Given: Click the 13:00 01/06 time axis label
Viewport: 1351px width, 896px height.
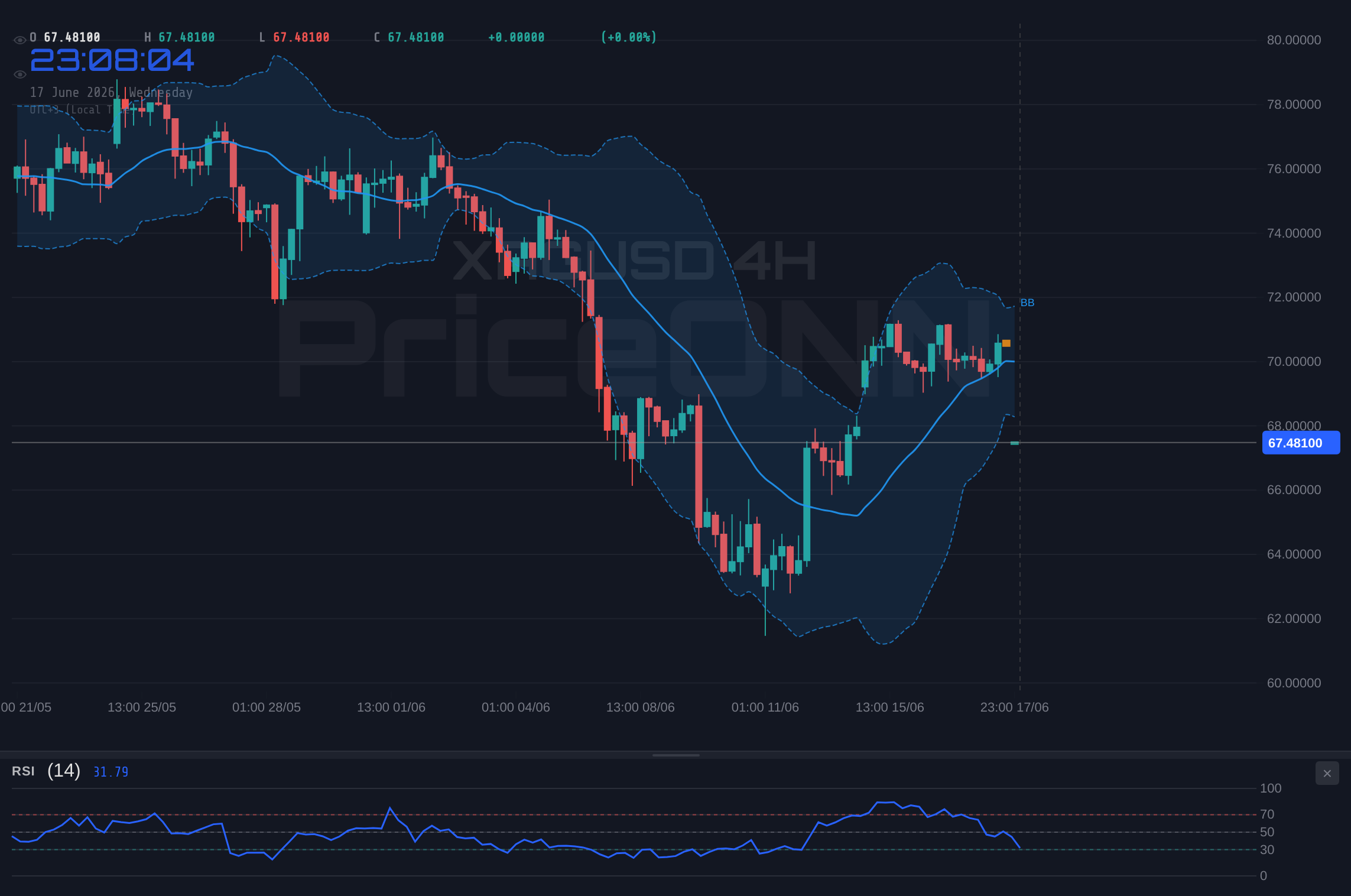Looking at the screenshot, I should coord(391,707).
